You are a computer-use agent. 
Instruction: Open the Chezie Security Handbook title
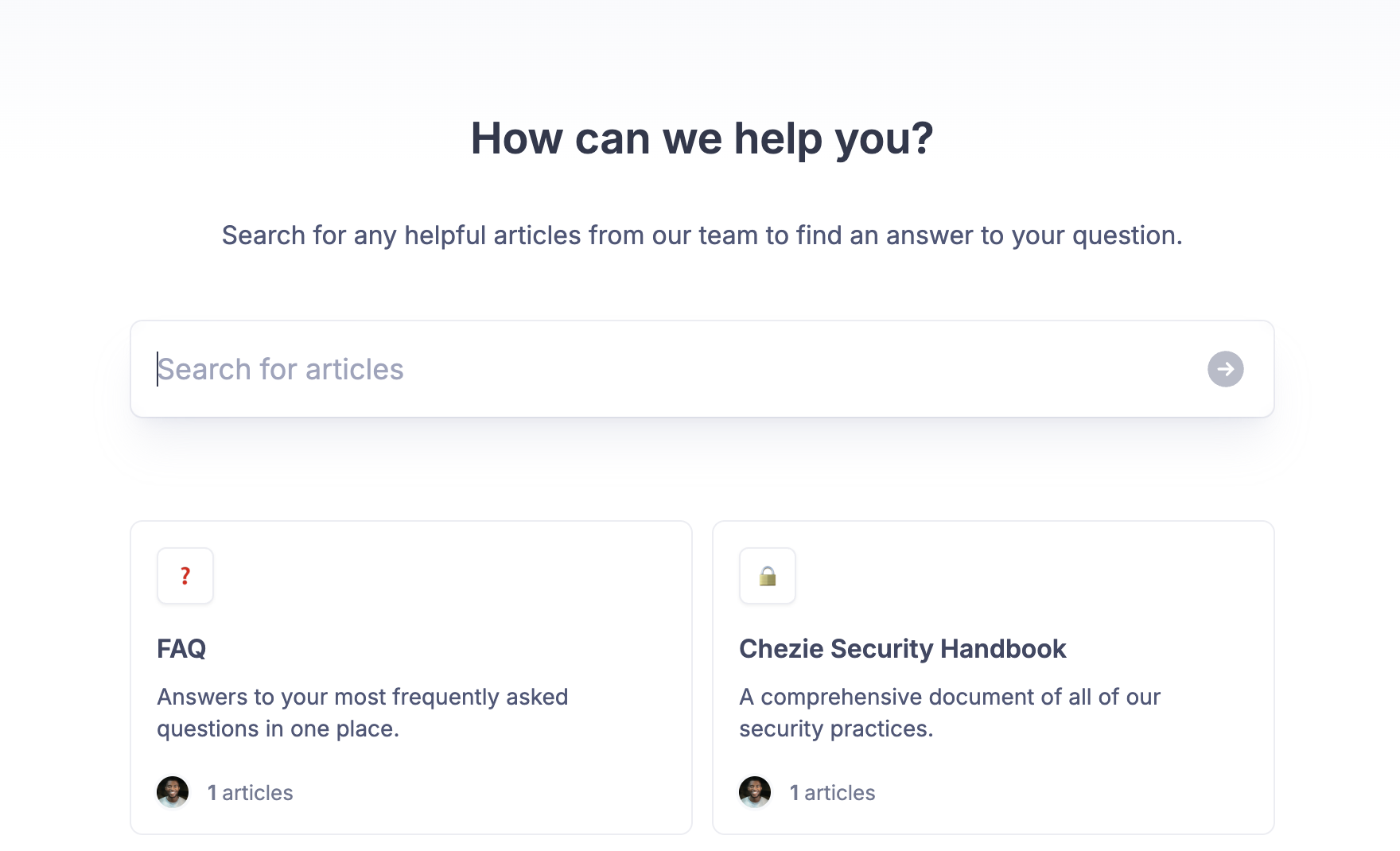tap(902, 649)
